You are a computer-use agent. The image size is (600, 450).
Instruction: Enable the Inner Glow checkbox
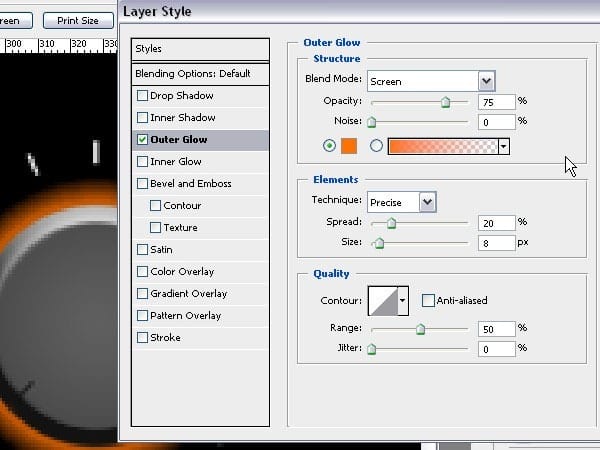(x=142, y=161)
